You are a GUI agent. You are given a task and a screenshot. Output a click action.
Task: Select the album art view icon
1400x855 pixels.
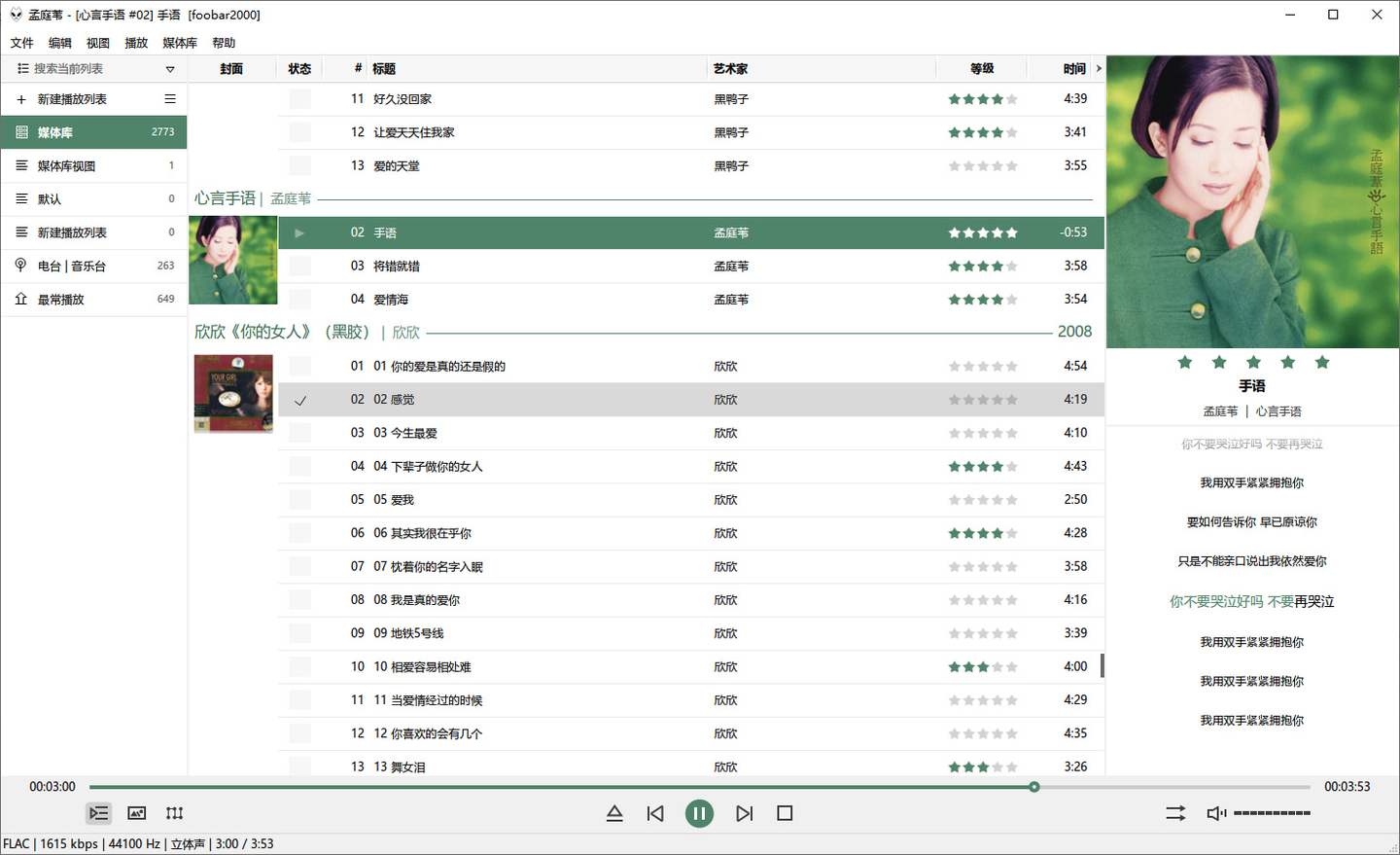136,813
